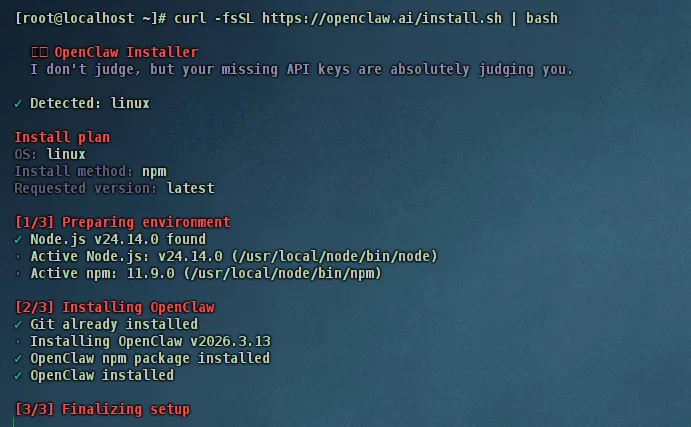This screenshot has height=427, width=691.
Task: Click the terminal cursor below Finalizing setup
Action: tap(14, 422)
